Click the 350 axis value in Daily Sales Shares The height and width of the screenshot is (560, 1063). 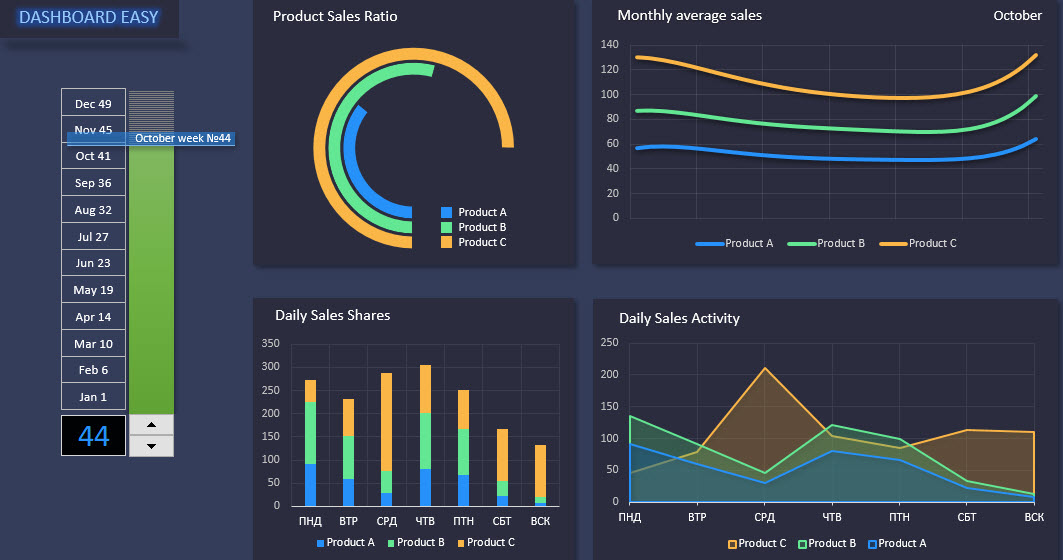coord(270,343)
